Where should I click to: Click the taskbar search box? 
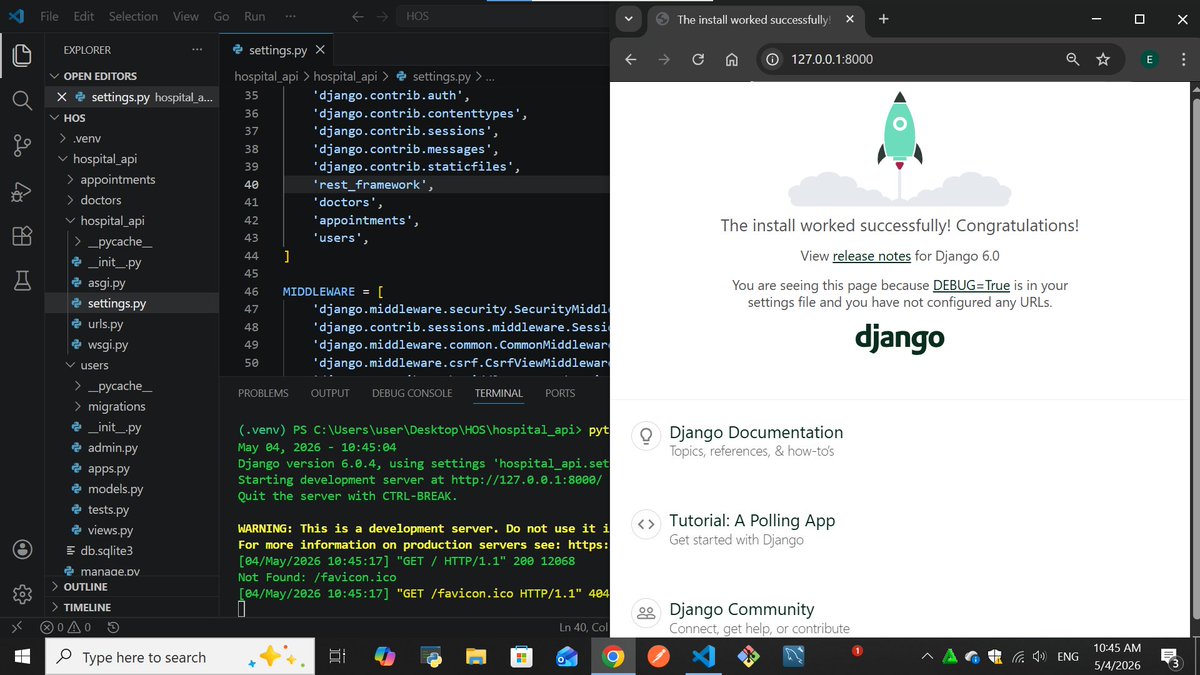182,657
